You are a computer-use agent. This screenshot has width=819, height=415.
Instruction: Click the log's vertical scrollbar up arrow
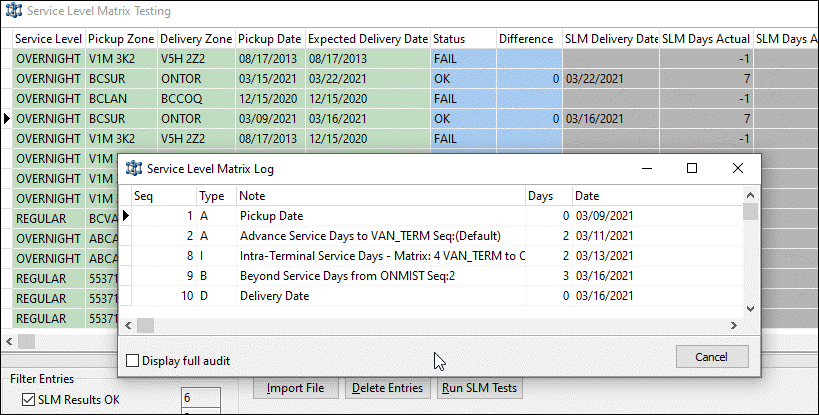[x=750, y=196]
